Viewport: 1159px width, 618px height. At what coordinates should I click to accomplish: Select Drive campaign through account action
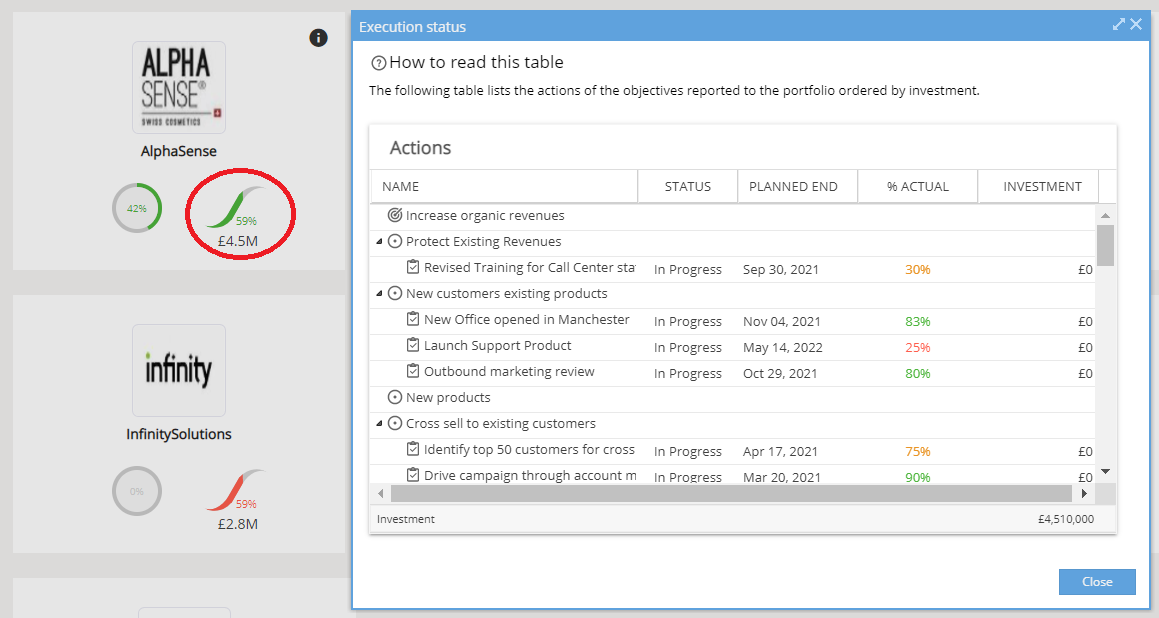tap(530, 475)
